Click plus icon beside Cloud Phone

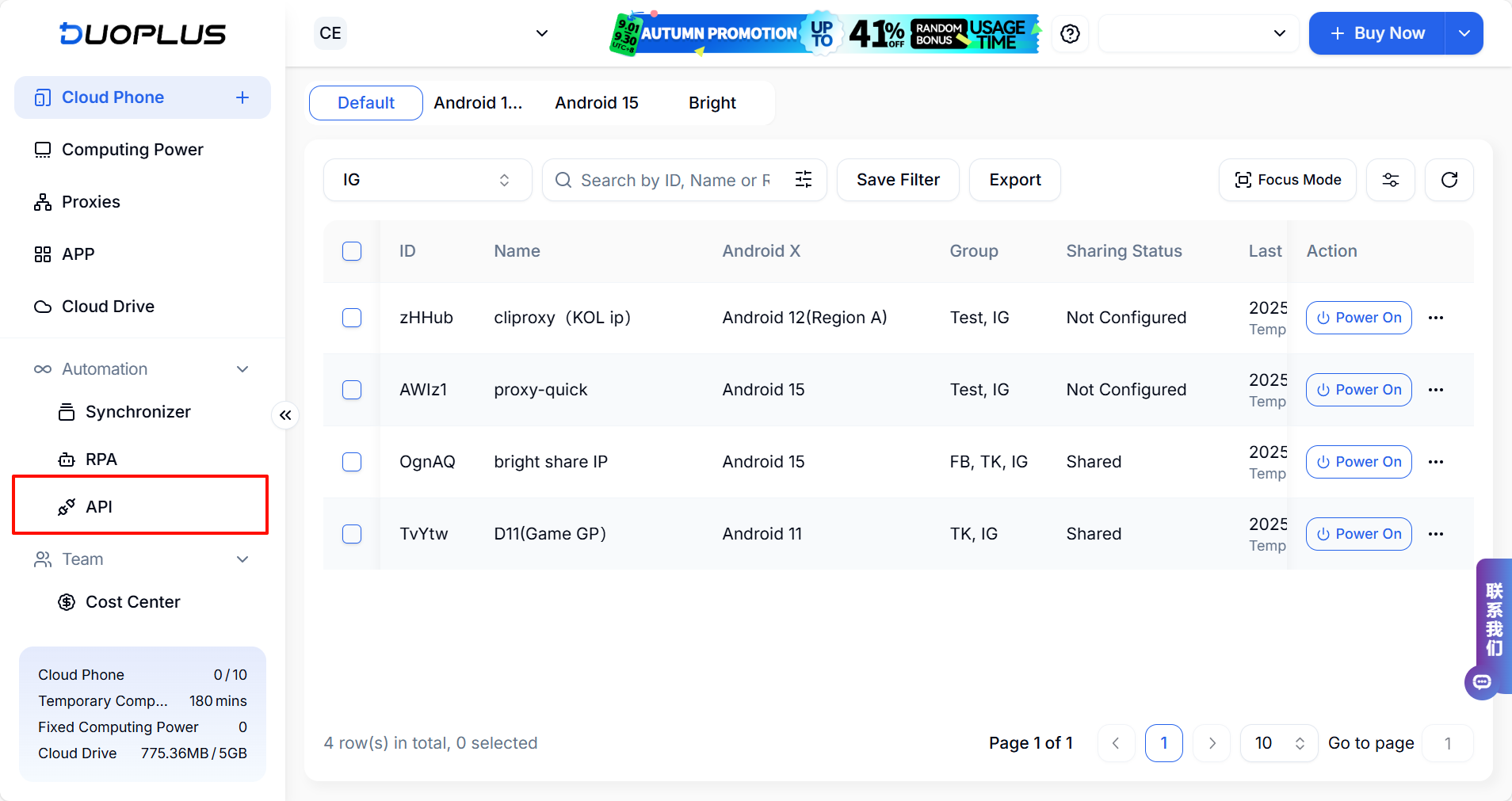(x=242, y=97)
